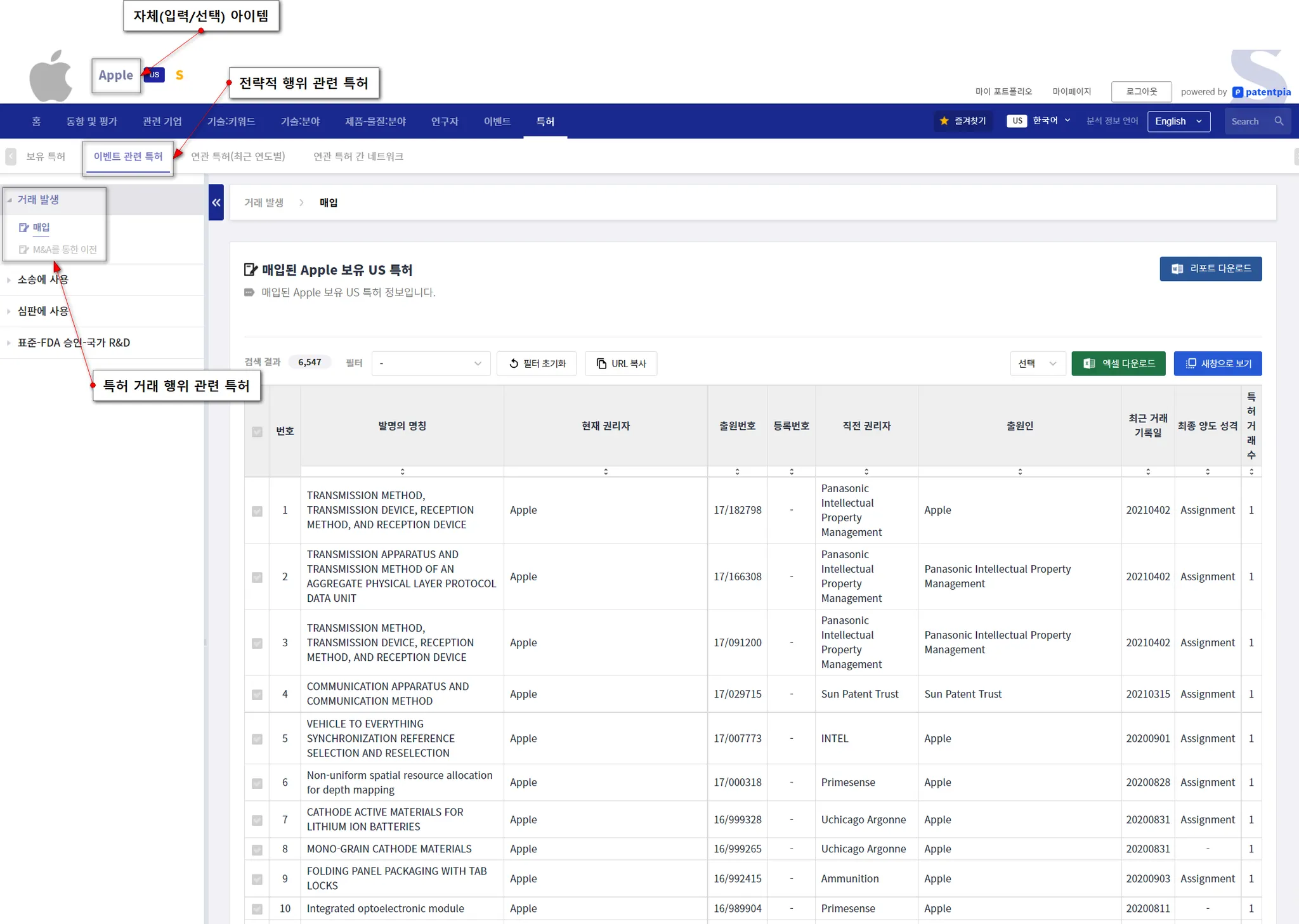Open the English language dropdown
This screenshot has height=924, width=1299.
click(1178, 121)
